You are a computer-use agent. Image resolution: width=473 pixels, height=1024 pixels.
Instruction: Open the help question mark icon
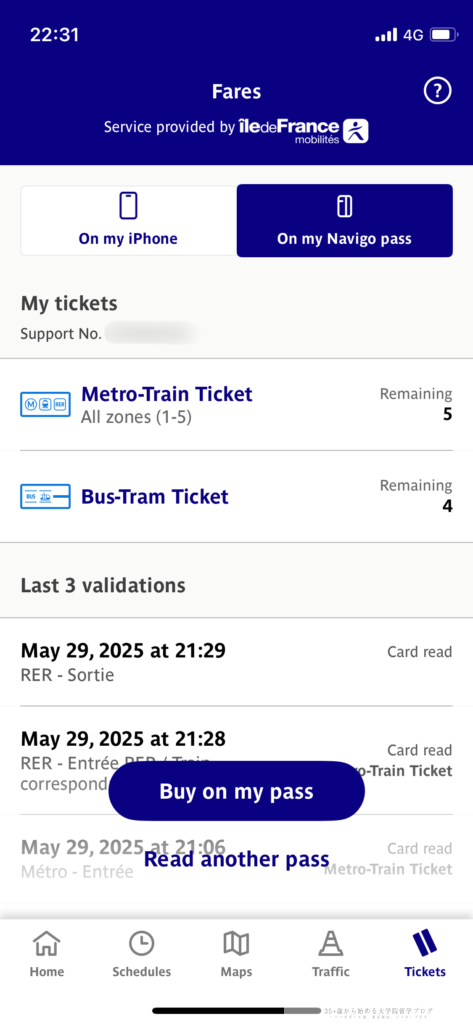[438, 91]
